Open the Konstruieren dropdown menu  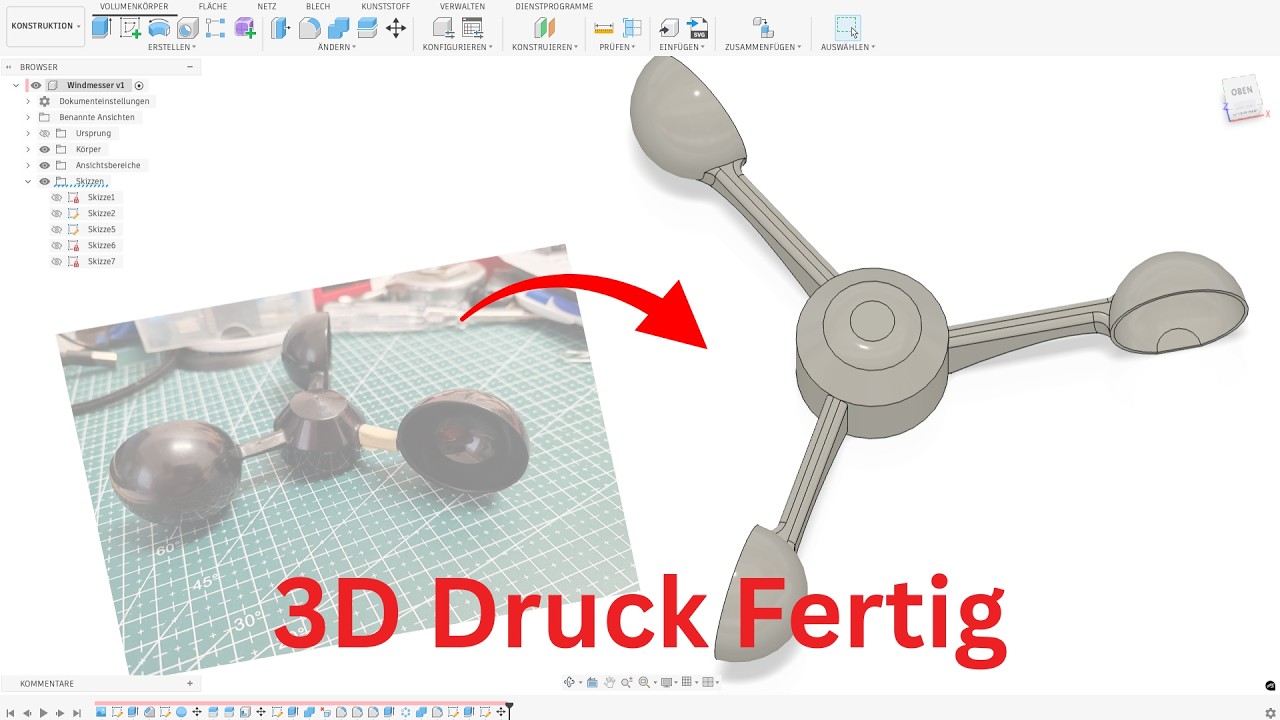545,47
